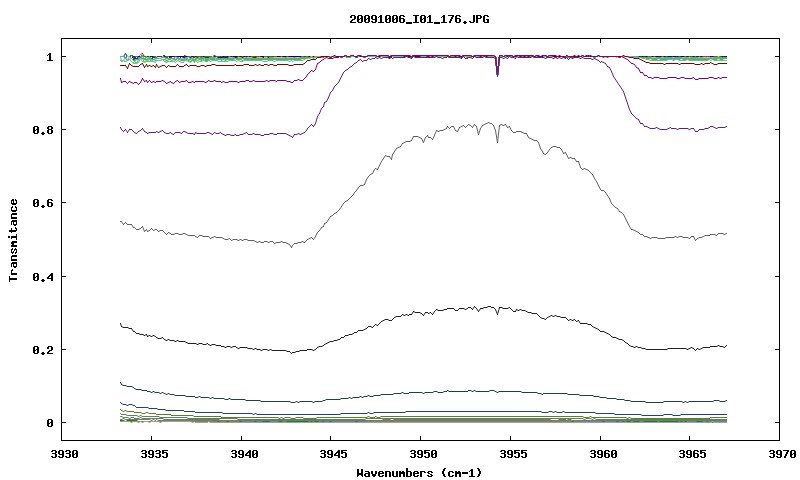The width and height of the screenshot is (800, 480).
Task: Click the Transmittance y-axis label
Action: click(13, 240)
